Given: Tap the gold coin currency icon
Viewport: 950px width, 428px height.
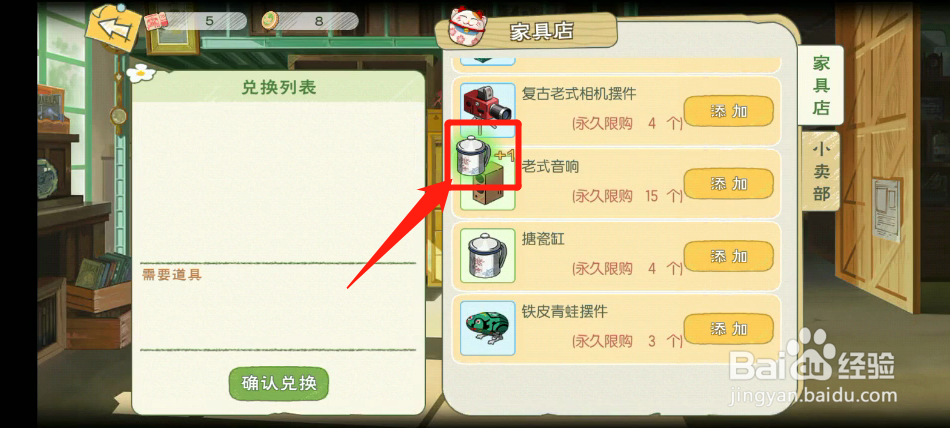Looking at the screenshot, I should (271, 21).
